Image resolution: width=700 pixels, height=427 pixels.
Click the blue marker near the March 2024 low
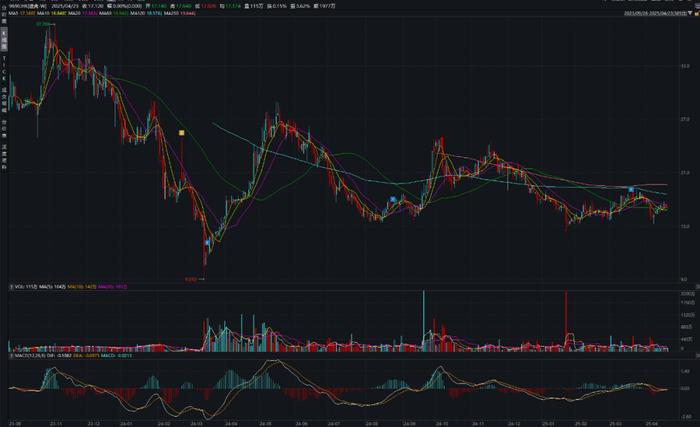[207, 243]
